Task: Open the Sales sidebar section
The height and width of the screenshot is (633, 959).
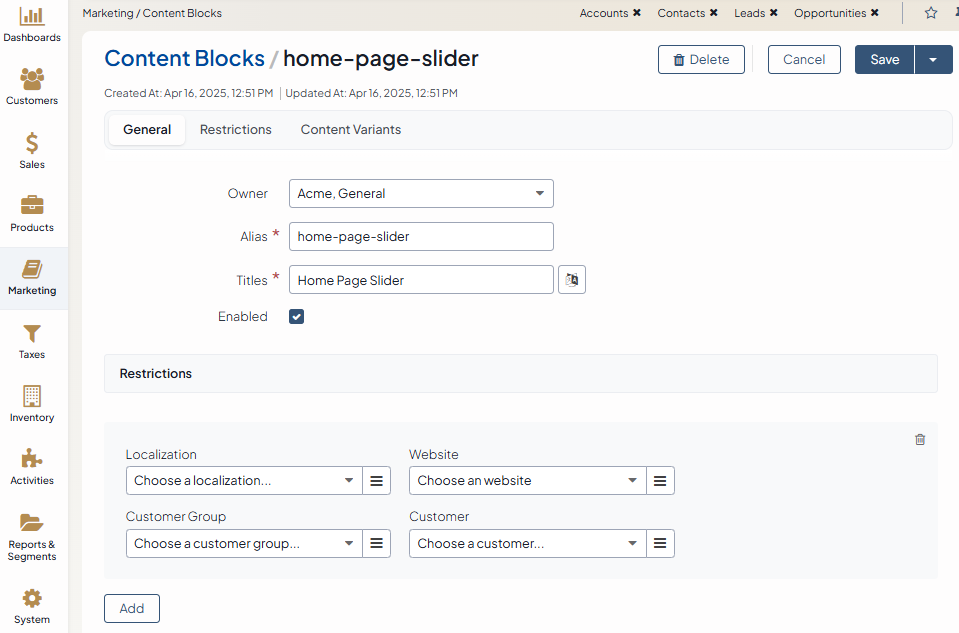Action: click(x=32, y=150)
